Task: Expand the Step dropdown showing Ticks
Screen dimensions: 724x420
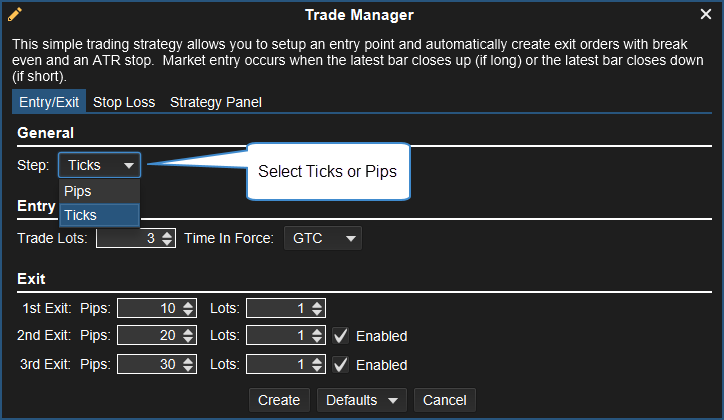Action: [99, 165]
